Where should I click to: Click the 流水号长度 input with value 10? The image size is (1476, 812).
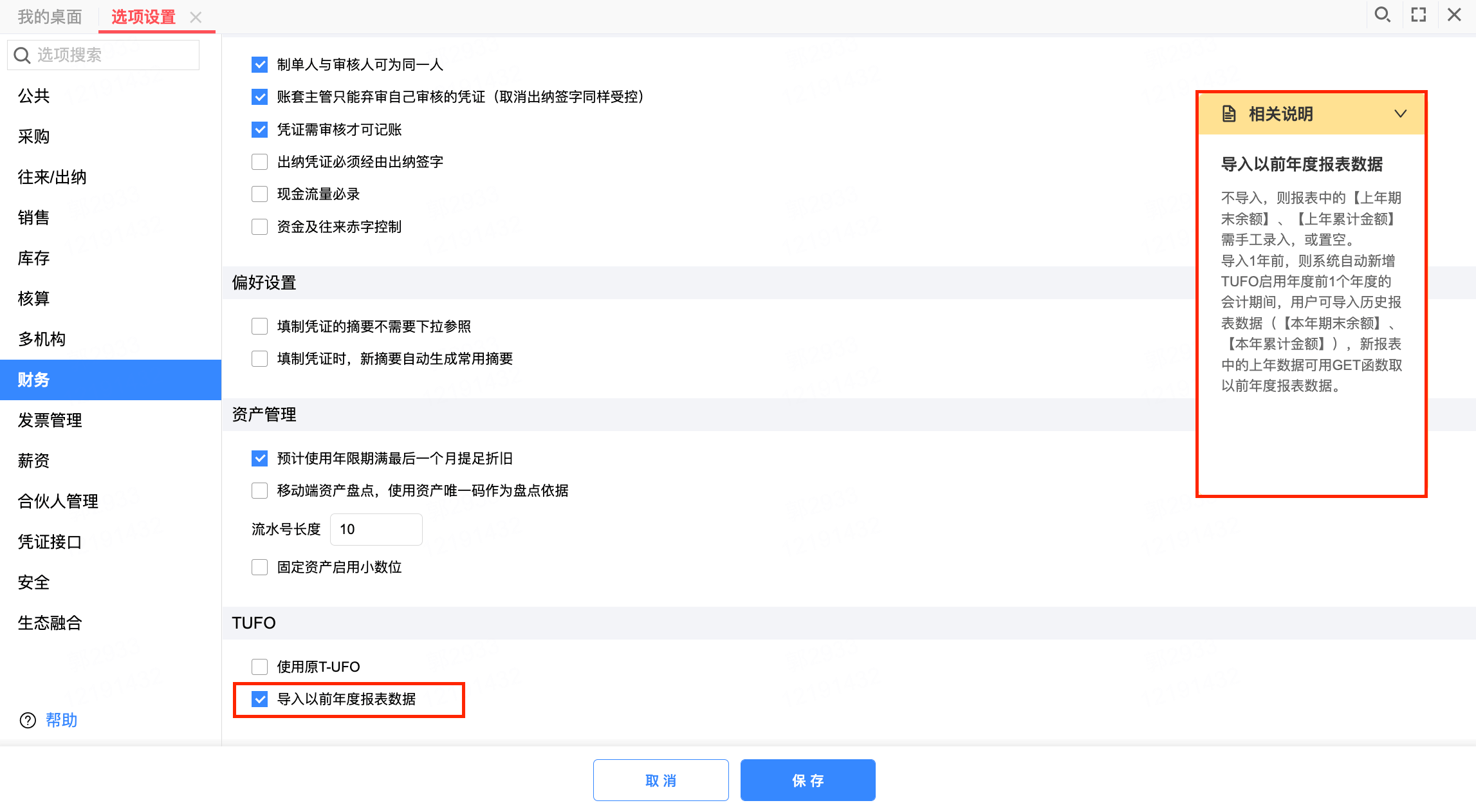[376, 529]
